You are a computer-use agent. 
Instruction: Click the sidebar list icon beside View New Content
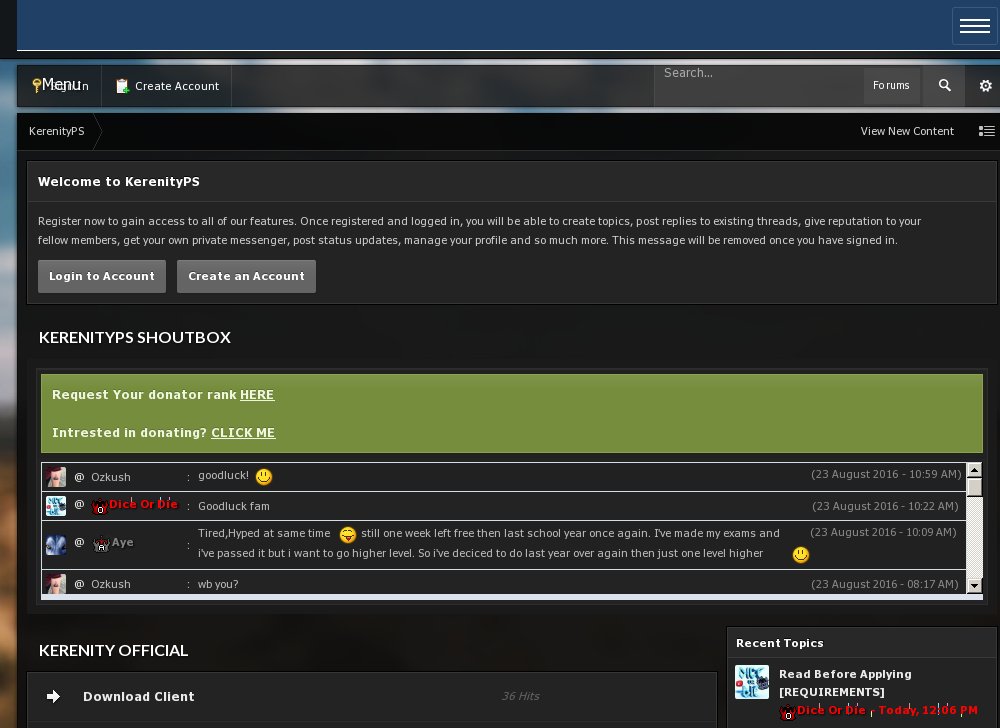coord(986,131)
